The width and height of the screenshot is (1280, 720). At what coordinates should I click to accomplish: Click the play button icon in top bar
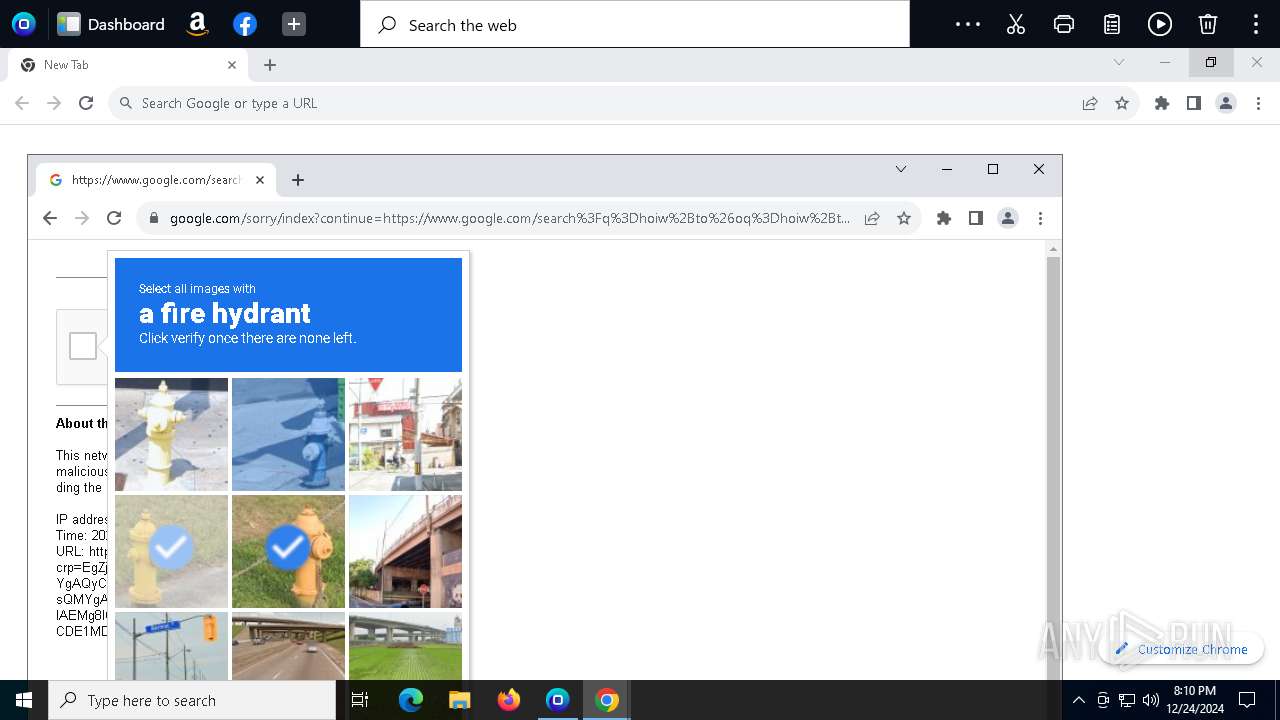point(1160,24)
